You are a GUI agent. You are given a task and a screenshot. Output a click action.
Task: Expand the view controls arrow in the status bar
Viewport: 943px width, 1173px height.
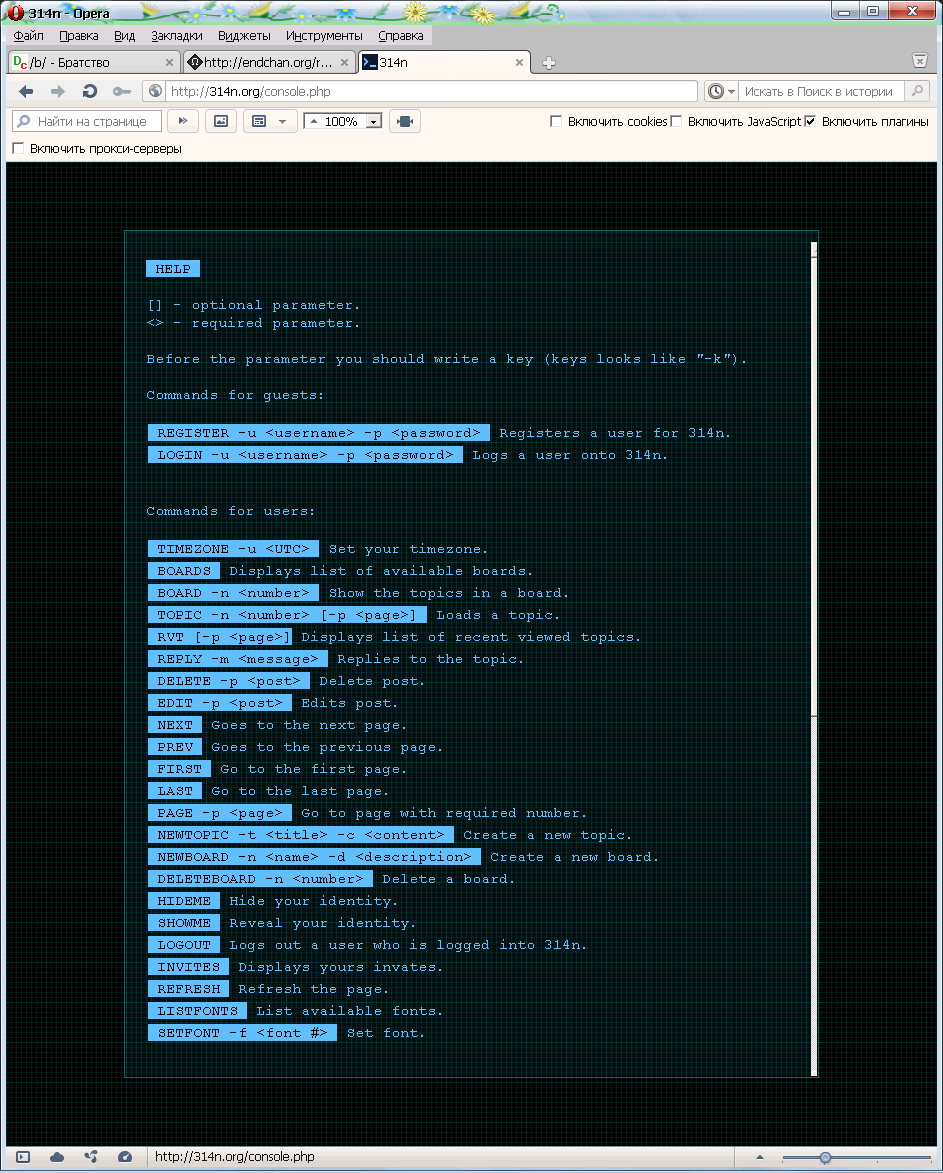point(760,1157)
